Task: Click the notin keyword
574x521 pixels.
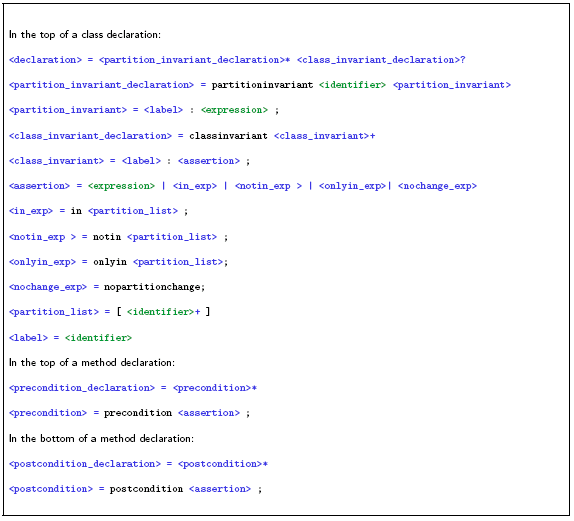Action: coord(107,237)
